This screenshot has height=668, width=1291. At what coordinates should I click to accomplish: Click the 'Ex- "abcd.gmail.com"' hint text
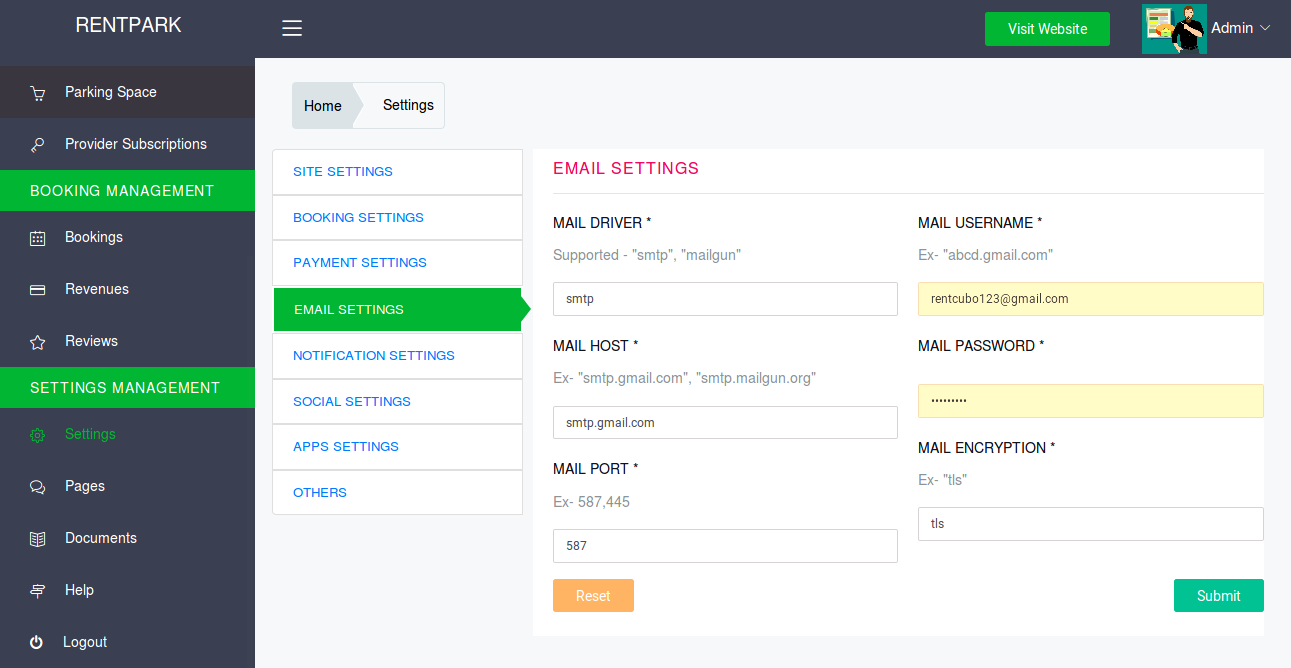985,255
